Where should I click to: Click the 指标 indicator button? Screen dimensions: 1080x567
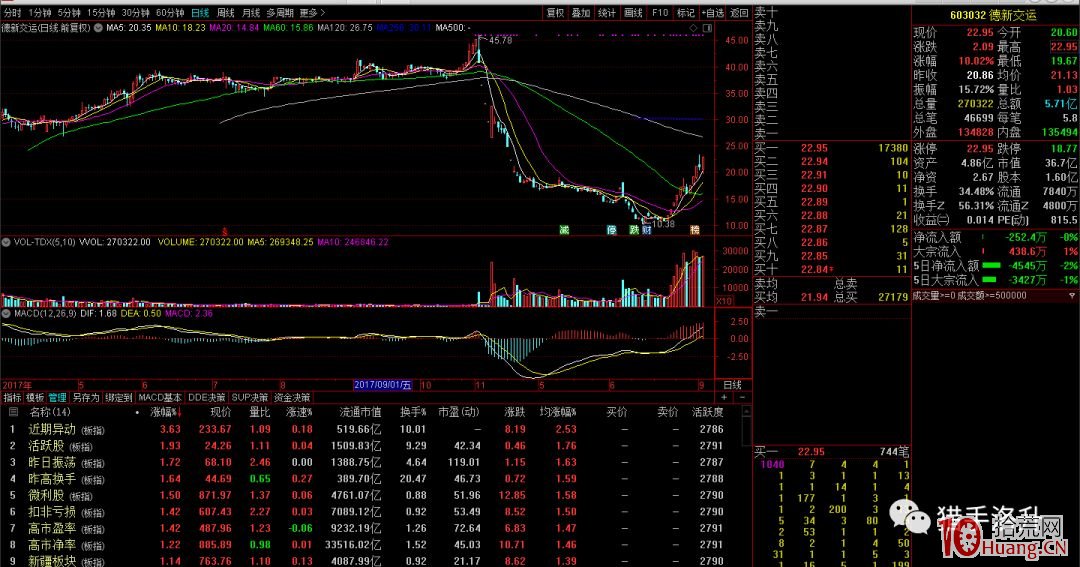[12, 398]
